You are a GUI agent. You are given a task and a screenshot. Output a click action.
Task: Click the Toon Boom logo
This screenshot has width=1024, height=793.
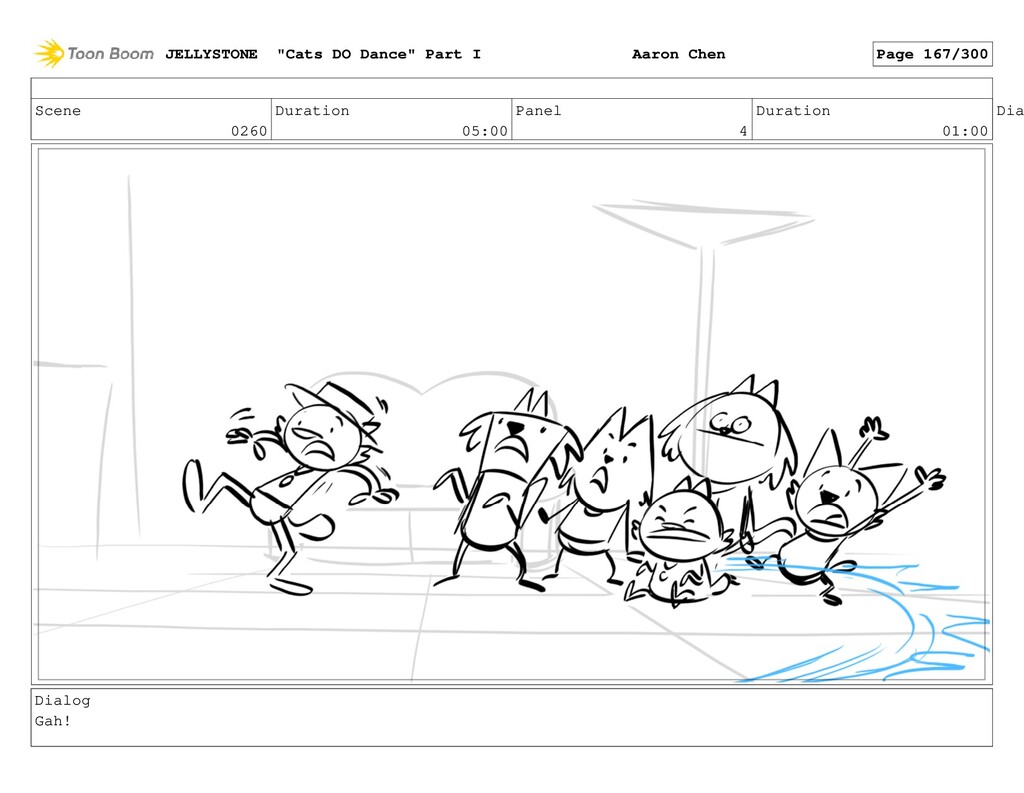(94, 54)
